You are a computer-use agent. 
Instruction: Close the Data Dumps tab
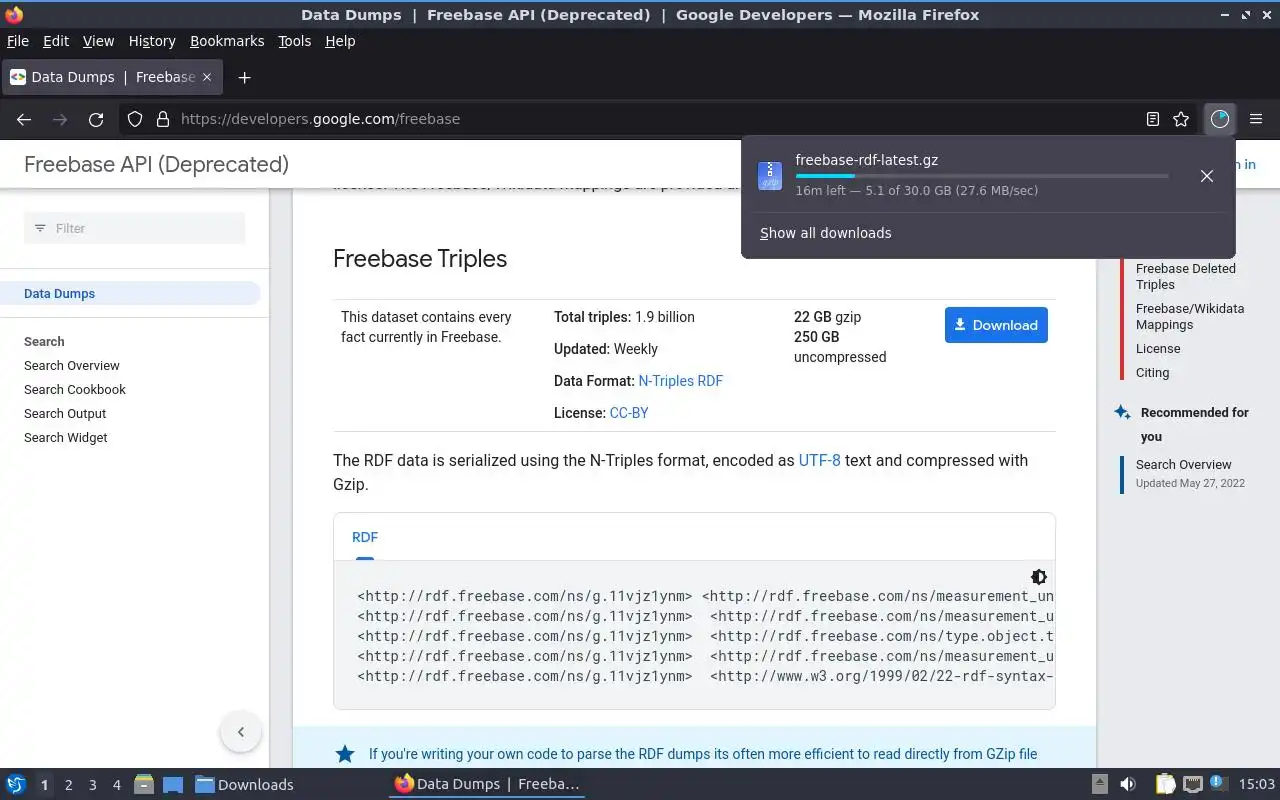pyautogui.click(x=207, y=77)
